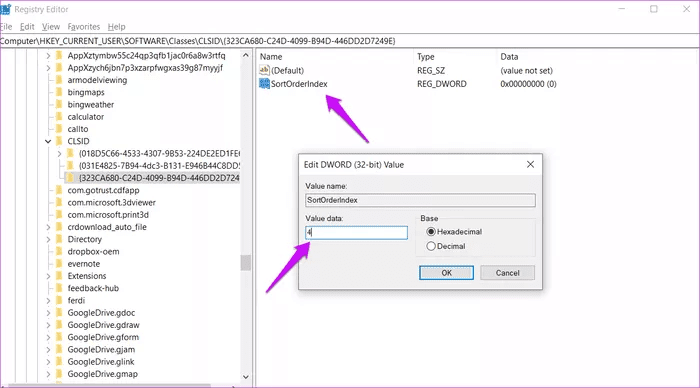Screen dimensions: 700x388
Task: Select the GoogleDrive.gjam tree item
Action: [101, 350]
